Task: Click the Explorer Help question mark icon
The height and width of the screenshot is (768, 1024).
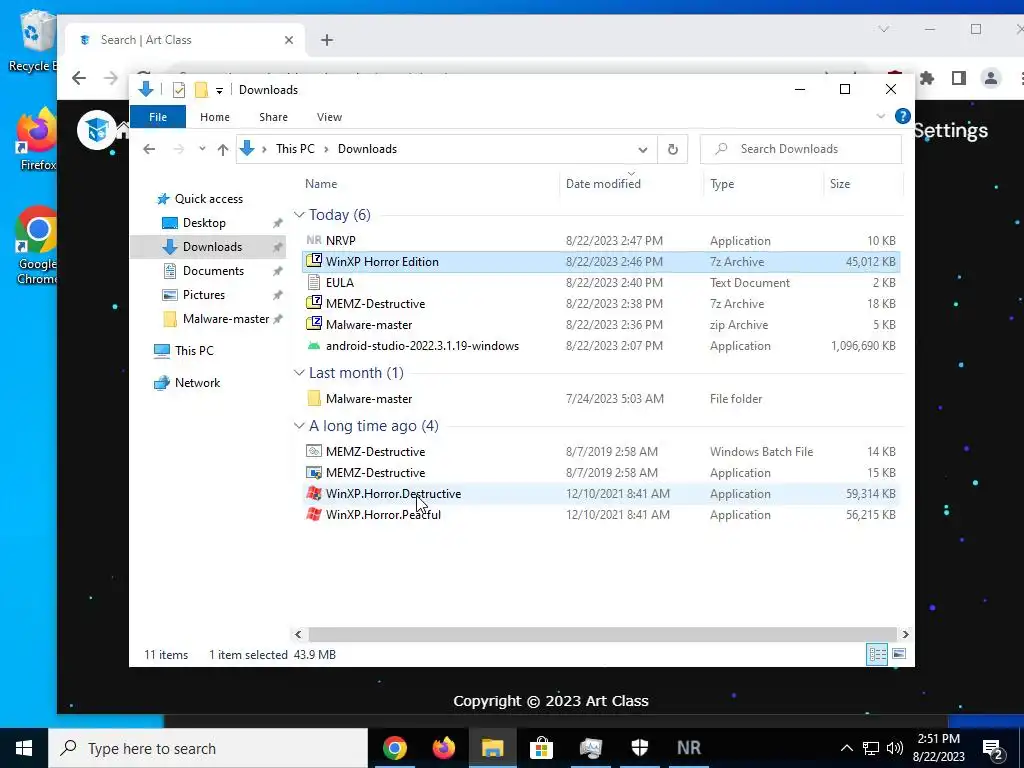Action: coord(903,116)
